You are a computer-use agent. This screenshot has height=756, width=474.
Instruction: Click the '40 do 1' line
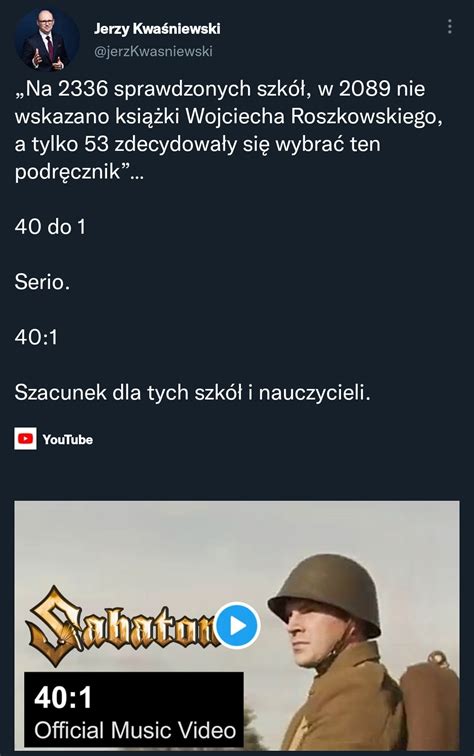[x=50, y=227]
